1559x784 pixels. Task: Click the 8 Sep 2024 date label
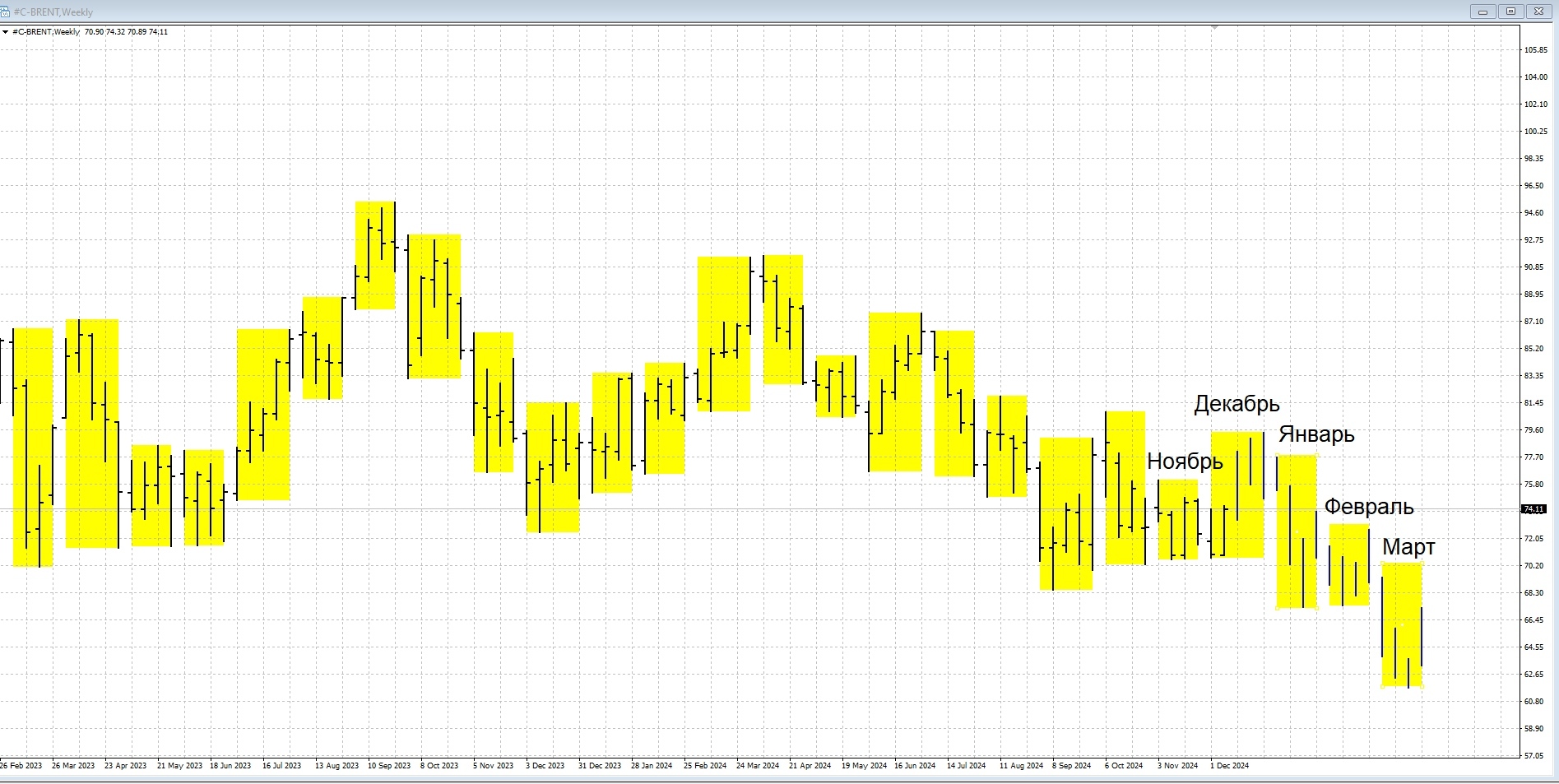click(x=1071, y=766)
